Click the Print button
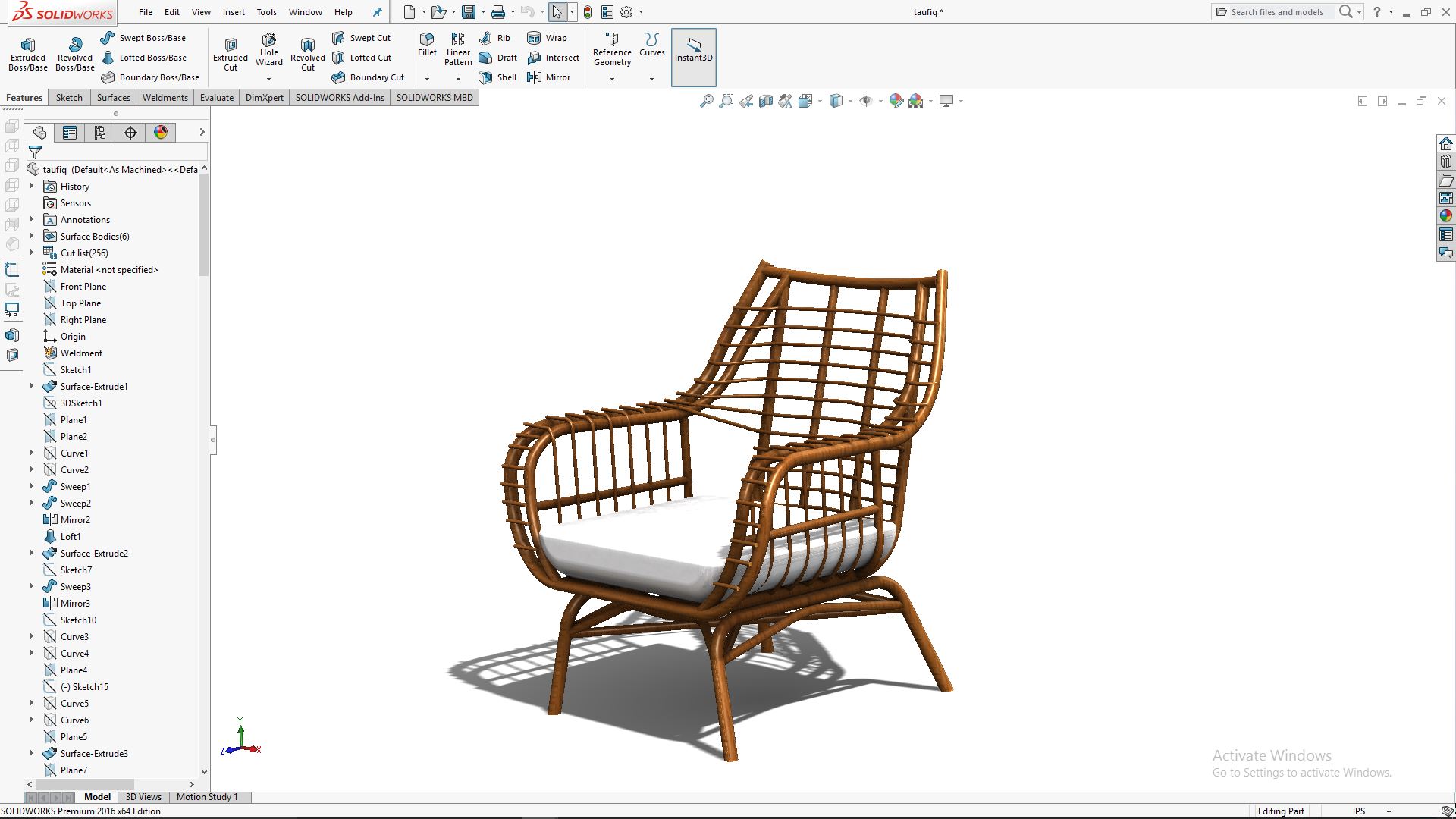This screenshot has width=1456, height=819. pyautogui.click(x=497, y=12)
